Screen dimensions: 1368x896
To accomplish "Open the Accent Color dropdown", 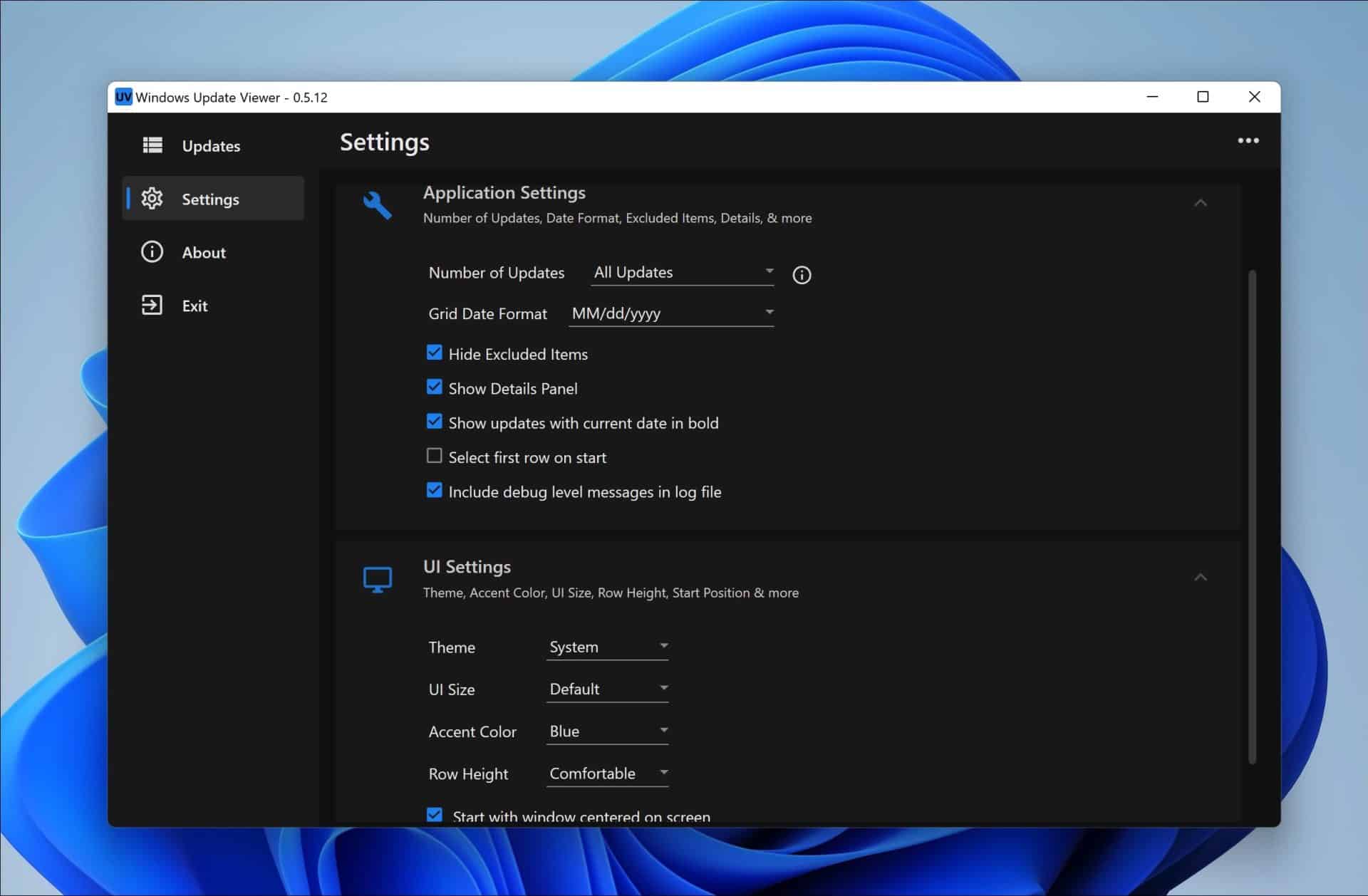I will (607, 731).
